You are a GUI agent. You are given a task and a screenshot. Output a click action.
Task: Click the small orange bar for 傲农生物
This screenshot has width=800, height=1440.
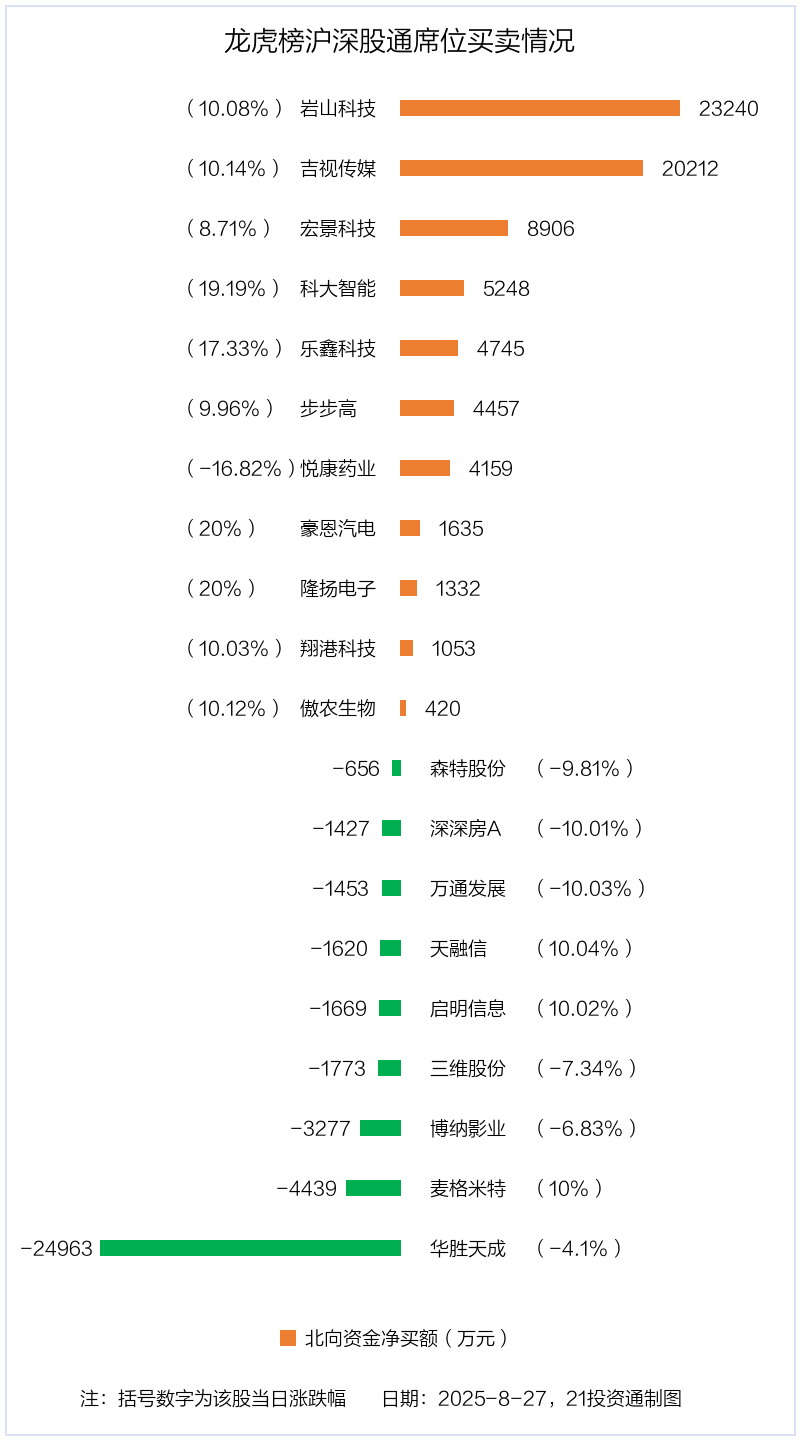pyautogui.click(x=403, y=708)
